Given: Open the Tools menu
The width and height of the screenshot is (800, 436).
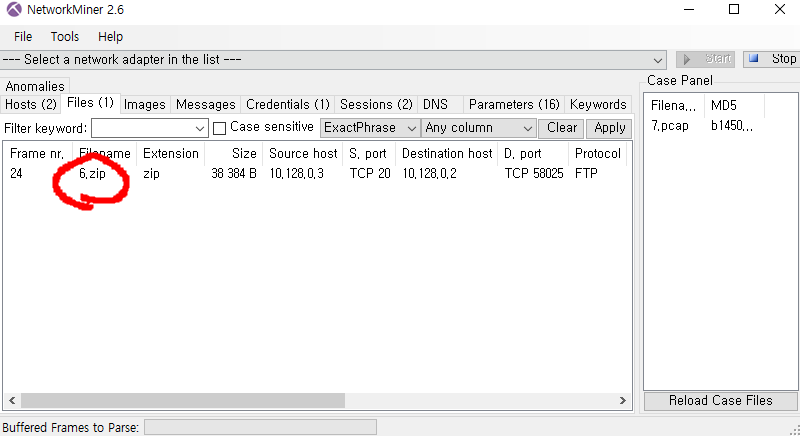Looking at the screenshot, I should (x=65, y=37).
